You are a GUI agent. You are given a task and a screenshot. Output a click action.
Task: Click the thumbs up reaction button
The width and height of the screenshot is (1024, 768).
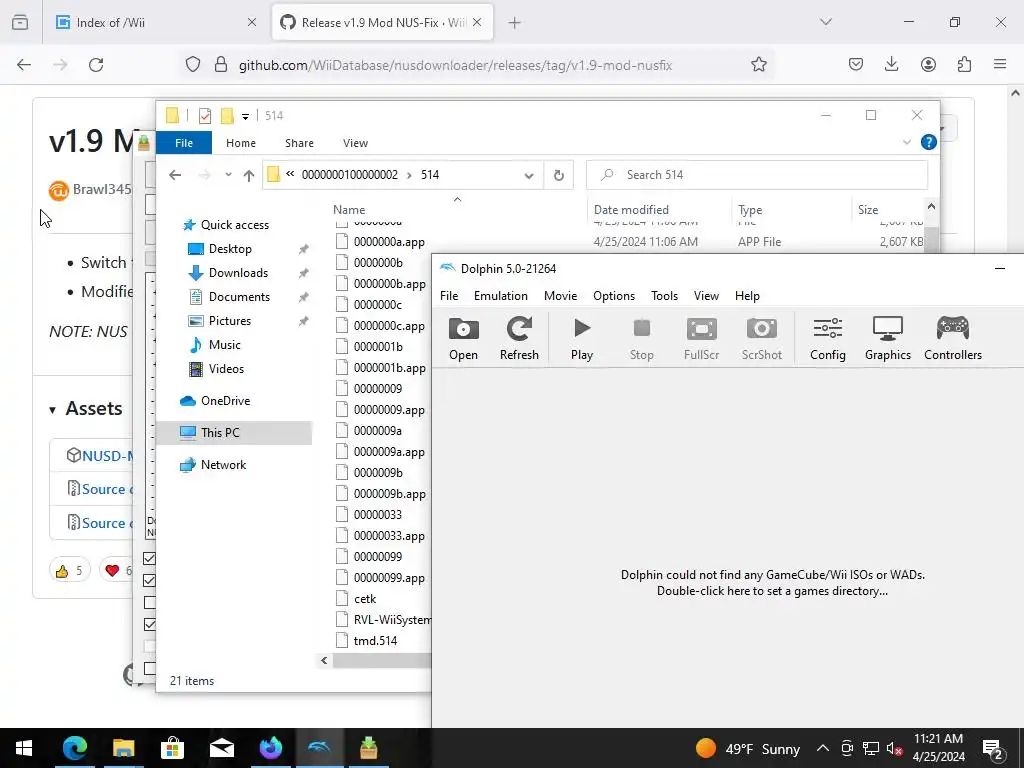pyautogui.click(x=69, y=571)
